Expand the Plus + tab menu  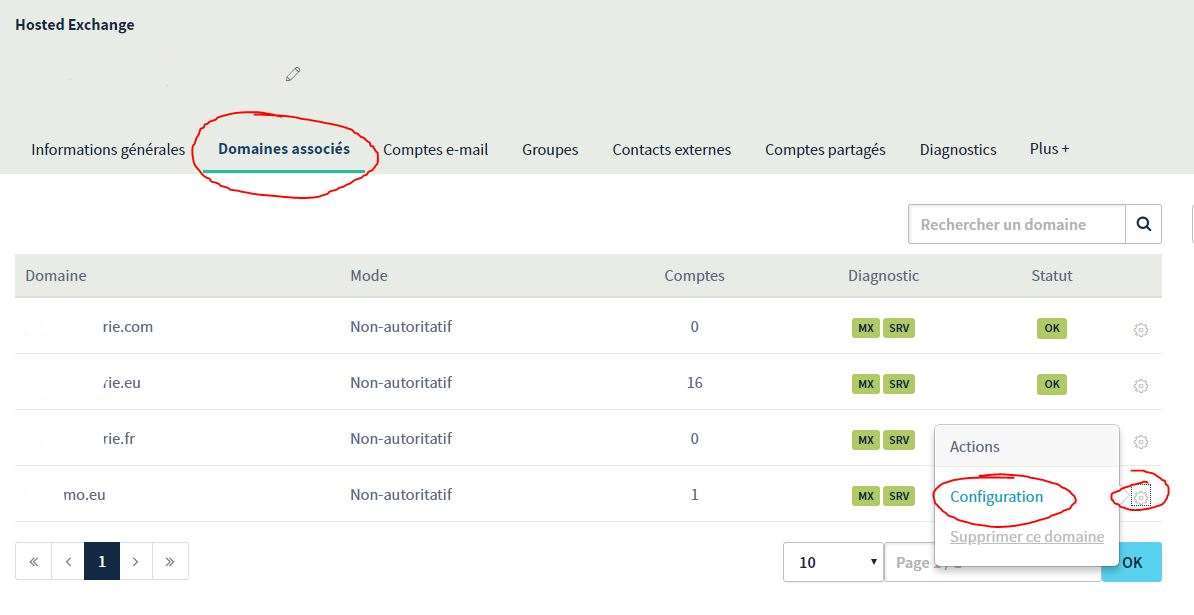pyautogui.click(x=1049, y=148)
